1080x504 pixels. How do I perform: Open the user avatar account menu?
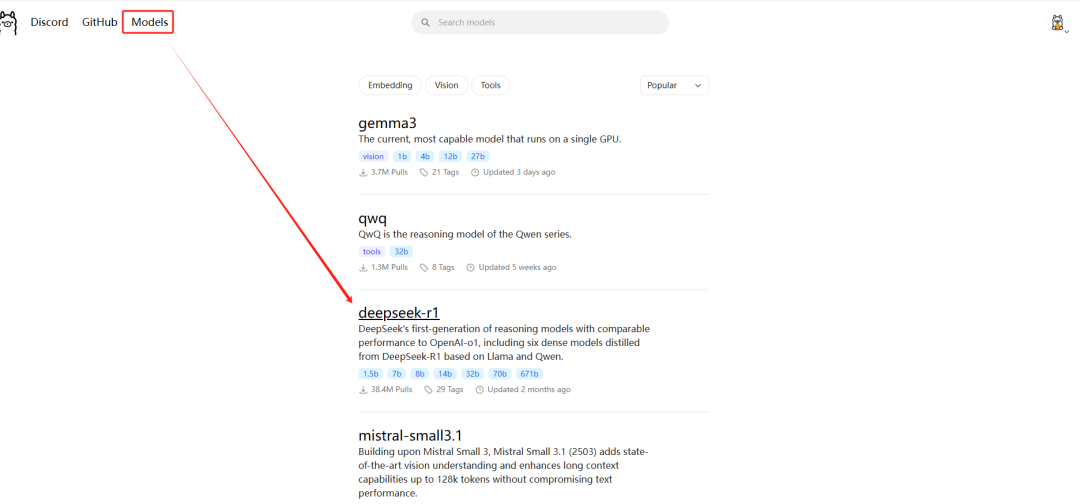(1058, 23)
